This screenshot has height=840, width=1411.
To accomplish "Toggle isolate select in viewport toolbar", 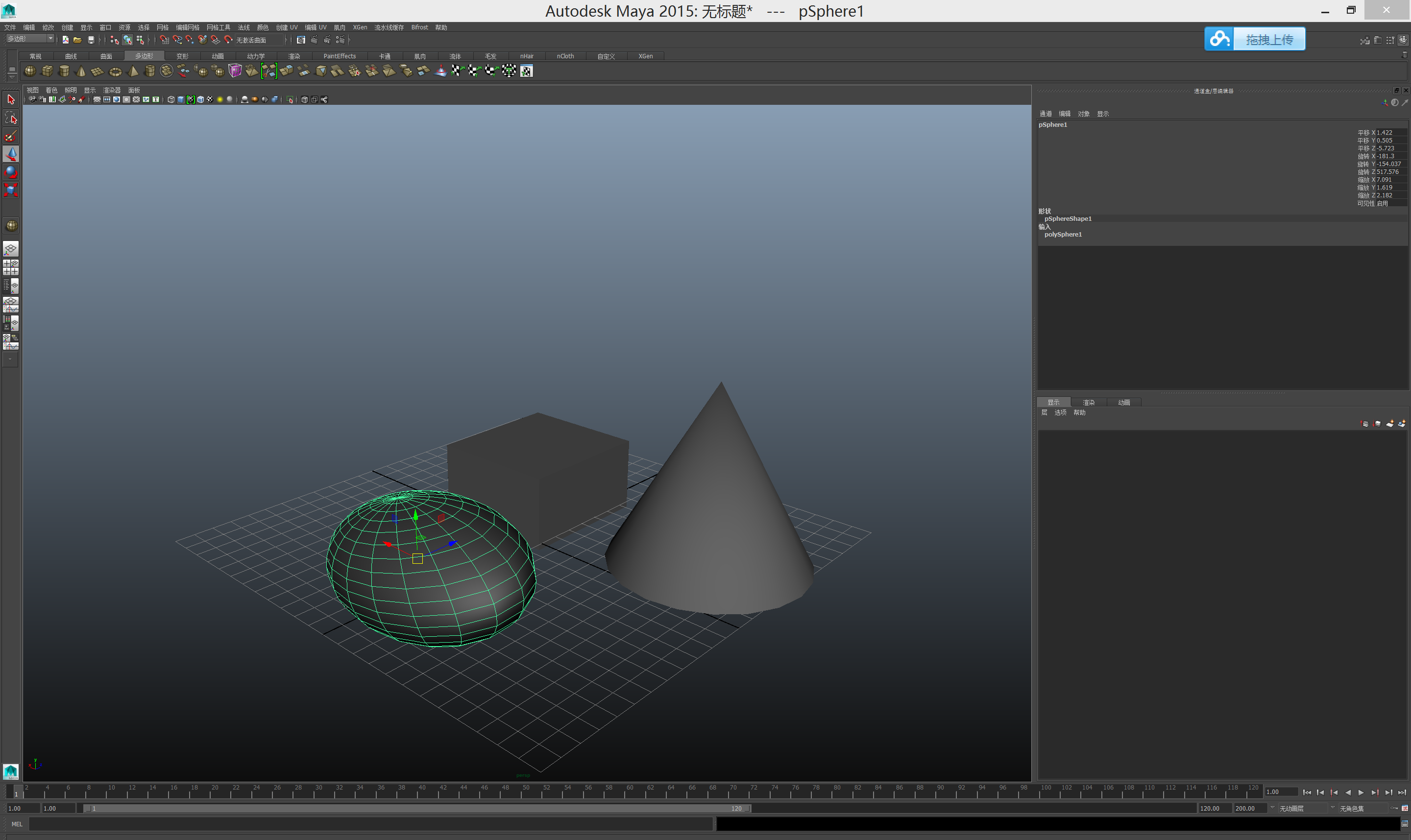I will coord(290,99).
